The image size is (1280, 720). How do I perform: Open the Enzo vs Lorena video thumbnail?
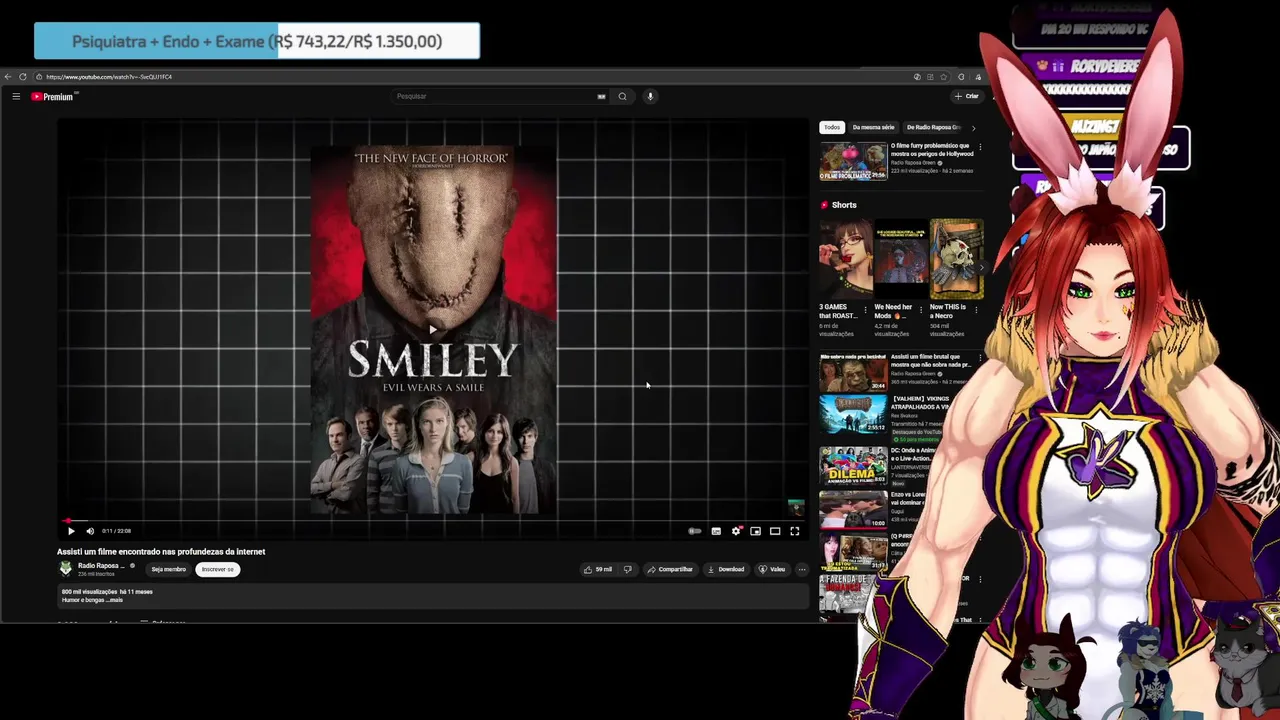(x=853, y=509)
